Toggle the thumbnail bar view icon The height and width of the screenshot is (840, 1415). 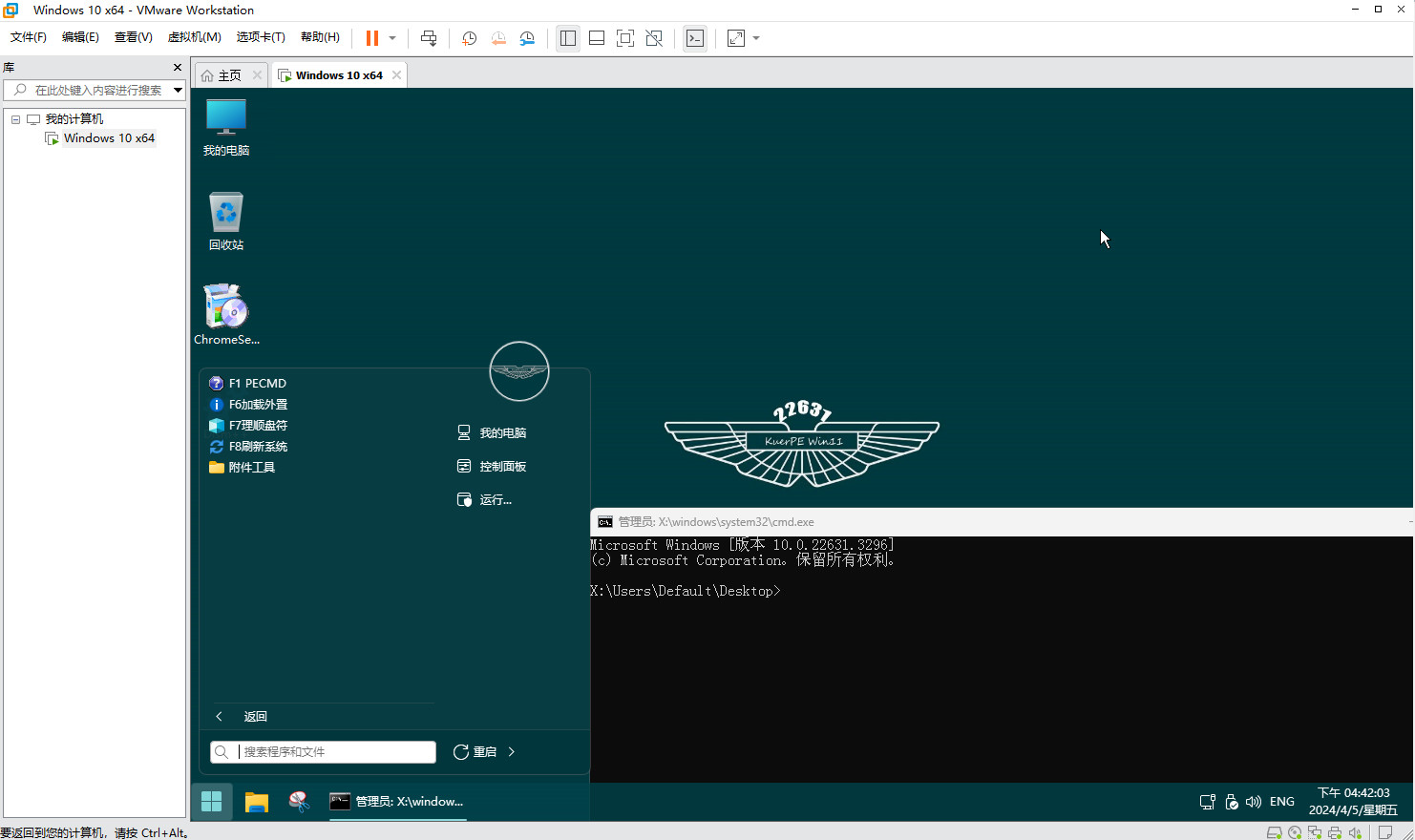[597, 38]
